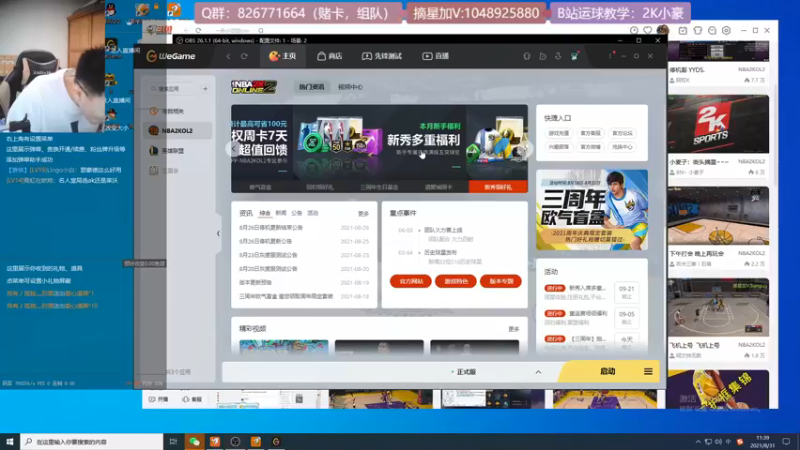Click 更多 in 精彩视频 section
This screenshot has height=450, width=800.
point(513,329)
